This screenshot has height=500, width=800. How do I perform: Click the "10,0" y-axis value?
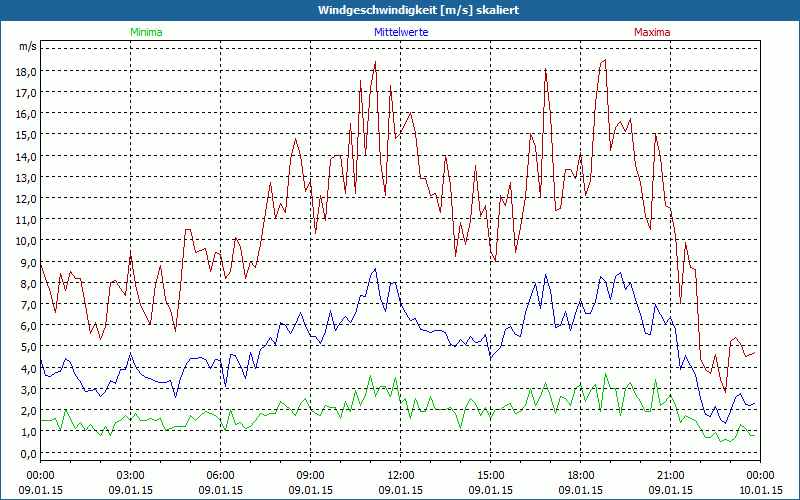[x=28, y=242]
